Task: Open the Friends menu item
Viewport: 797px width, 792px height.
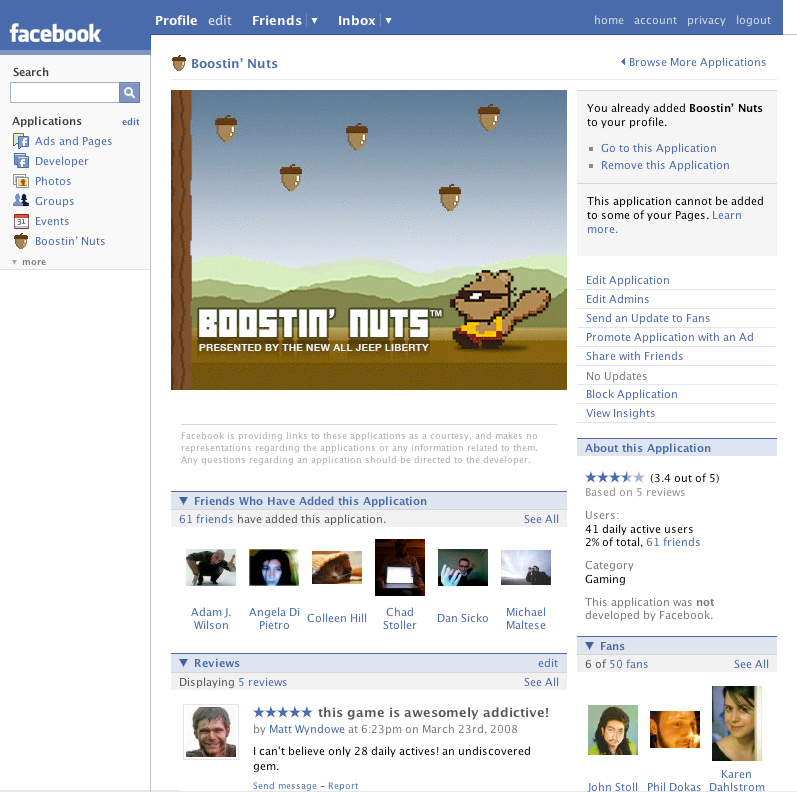Action: (x=277, y=21)
